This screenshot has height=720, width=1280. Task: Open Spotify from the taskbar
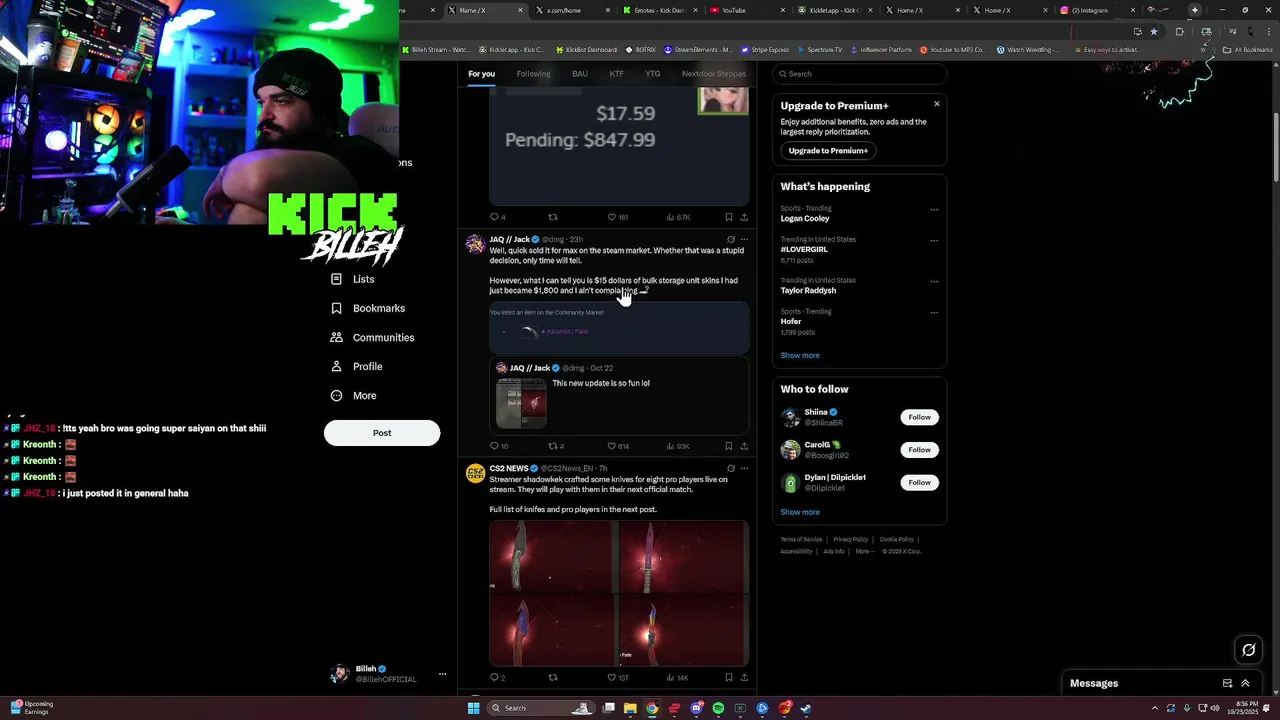coord(718,708)
